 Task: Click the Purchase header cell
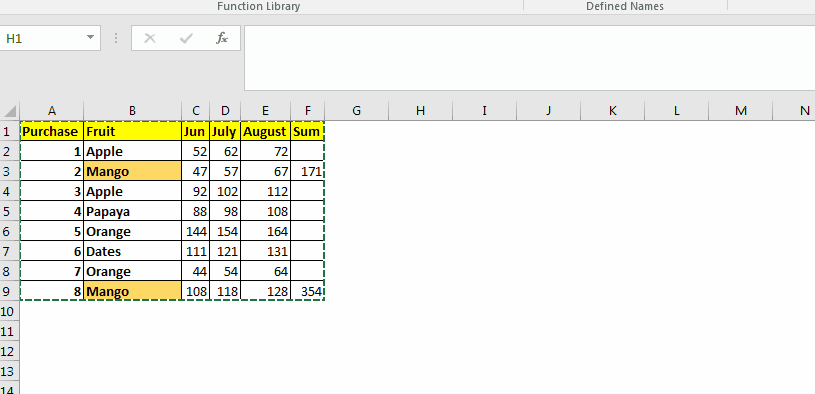(51, 132)
